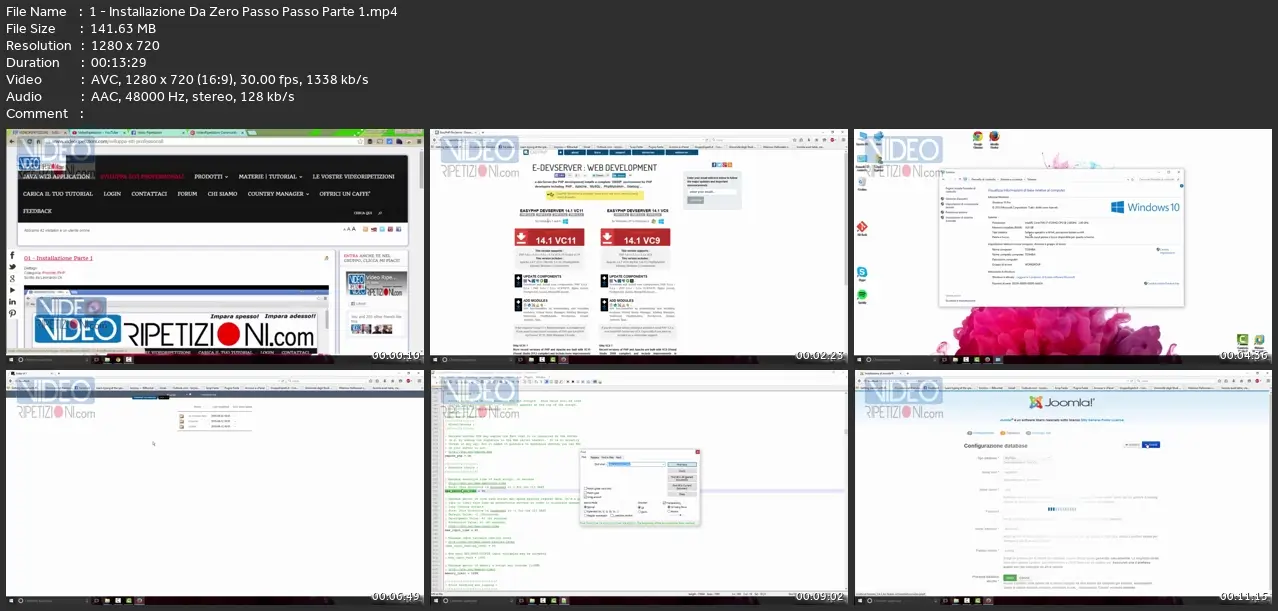The width and height of the screenshot is (1278, 611).
Task: Open LE VOSTRE VIDEORIPETIZIONI menu item
Action: pos(353,177)
